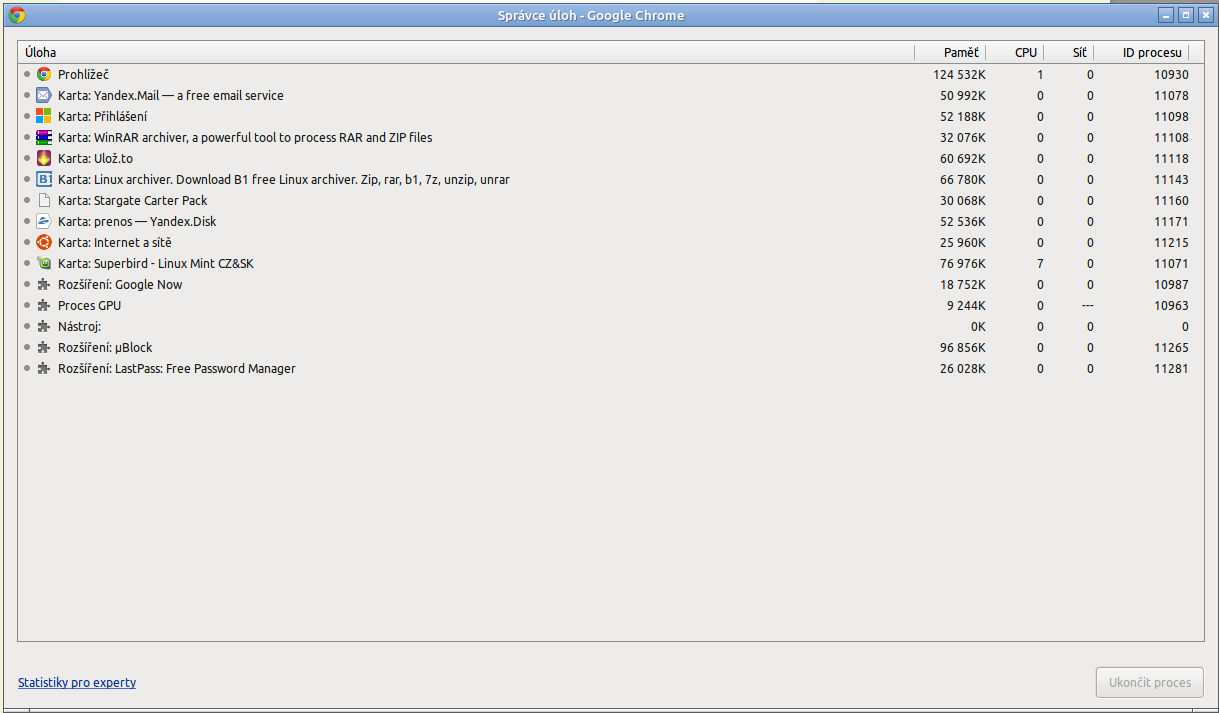Click the Ulož.to favicon icon
Screen dimensions: 1219x713
[x=44, y=158]
